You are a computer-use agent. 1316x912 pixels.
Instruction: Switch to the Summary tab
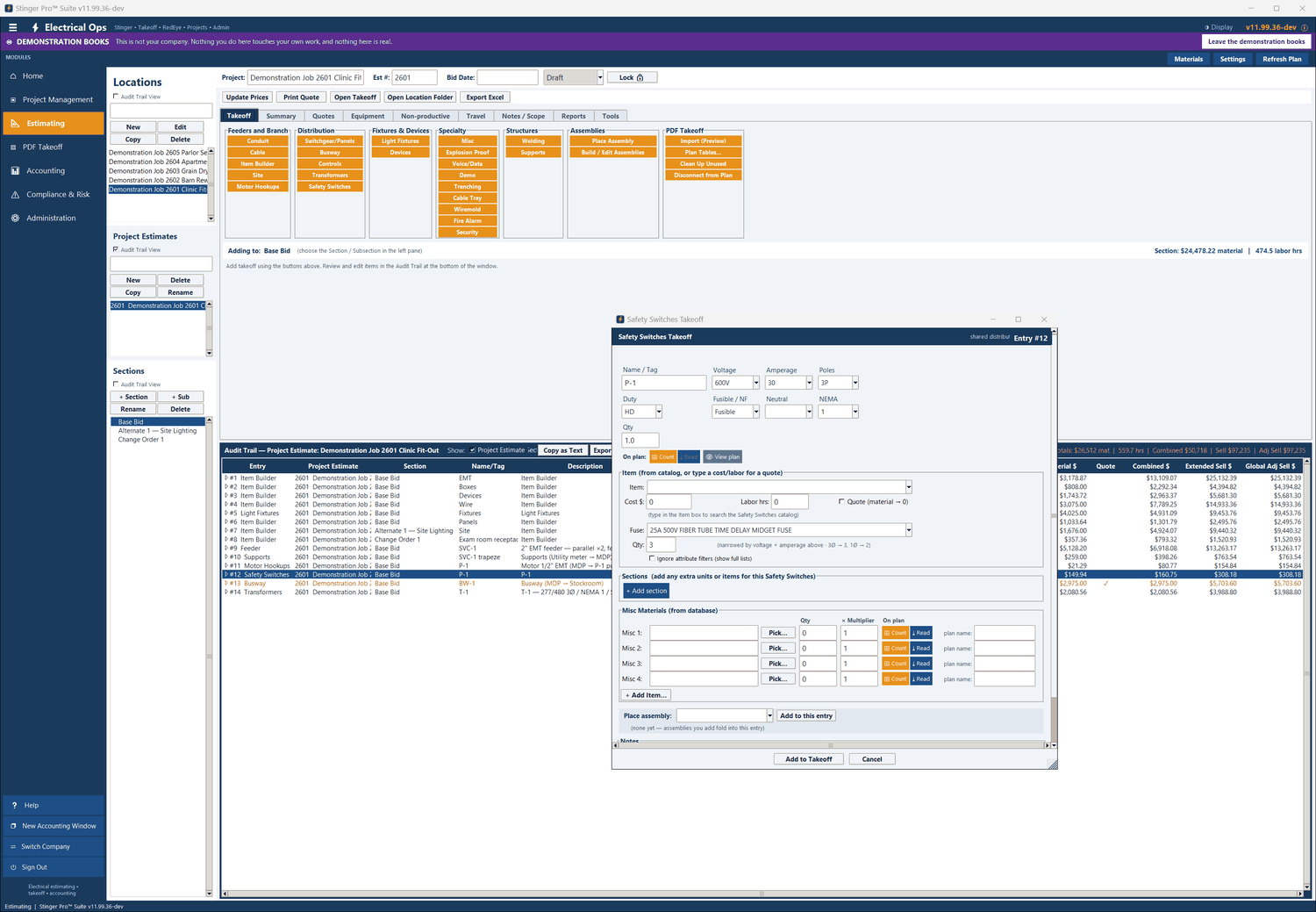[x=281, y=116]
